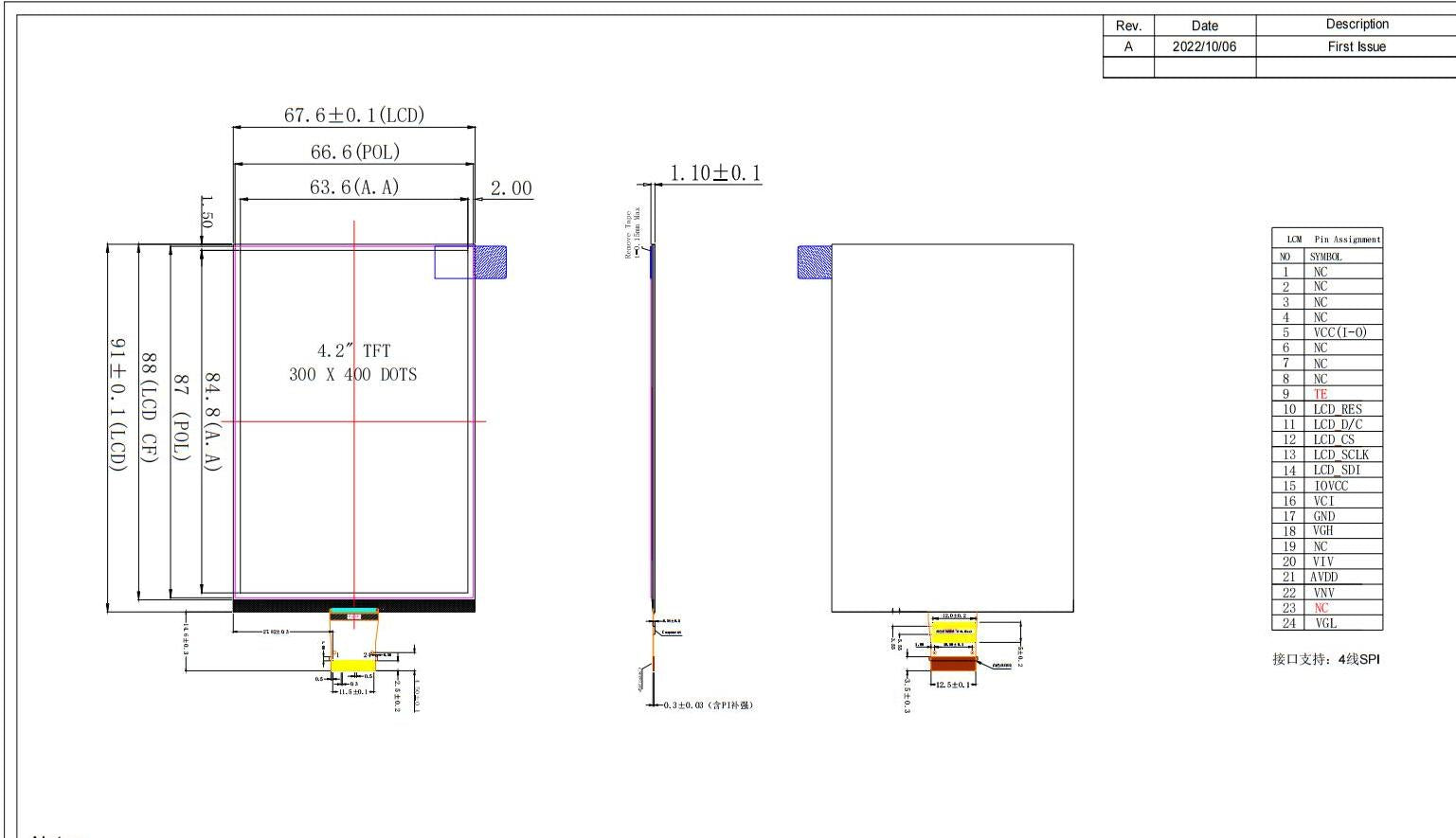
Task: Click the LCD_SCLK row in pin table
Action: coord(1340,455)
